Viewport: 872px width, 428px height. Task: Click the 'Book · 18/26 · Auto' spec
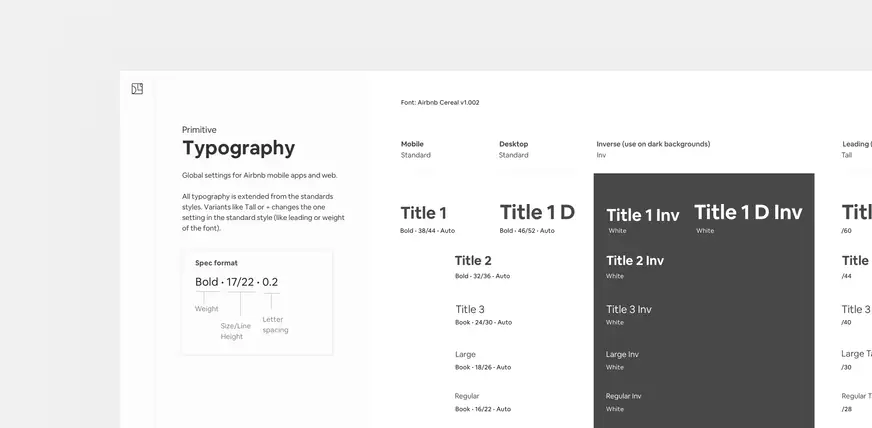pyautogui.click(x=483, y=367)
